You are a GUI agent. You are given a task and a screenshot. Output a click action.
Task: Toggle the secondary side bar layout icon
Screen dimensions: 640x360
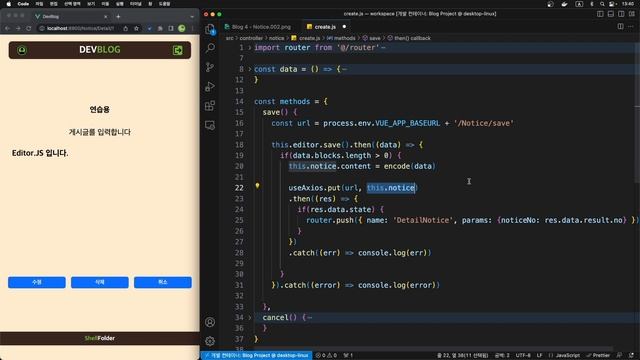621,14
